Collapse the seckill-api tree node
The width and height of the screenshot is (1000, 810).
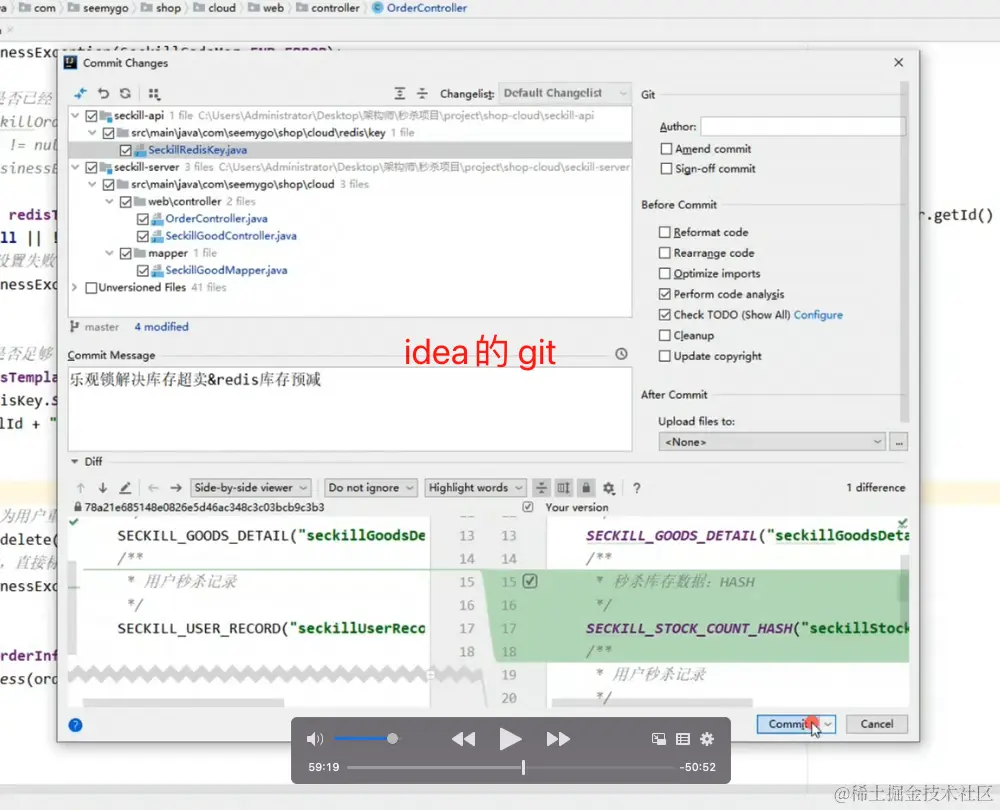[x=75, y=115]
